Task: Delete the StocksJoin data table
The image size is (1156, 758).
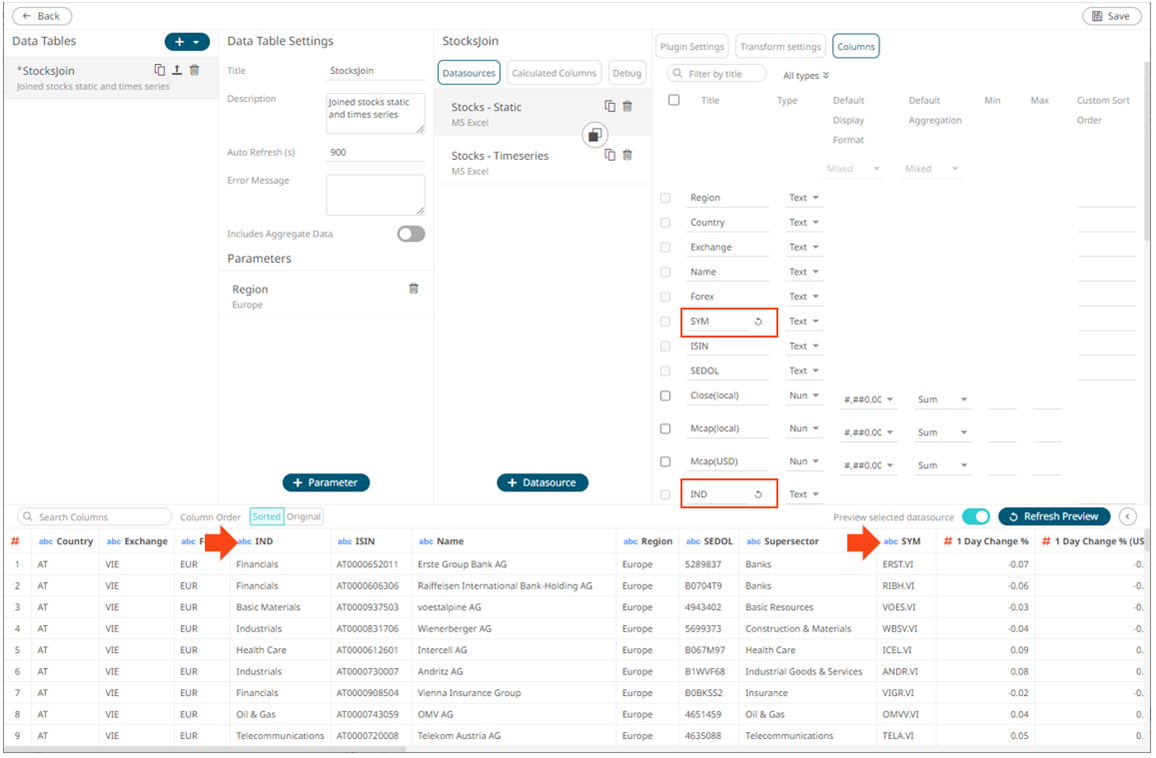Action: 194,70
